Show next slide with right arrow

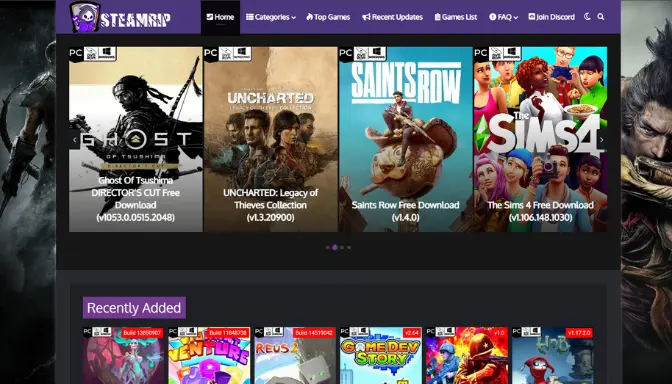click(602, 140)
